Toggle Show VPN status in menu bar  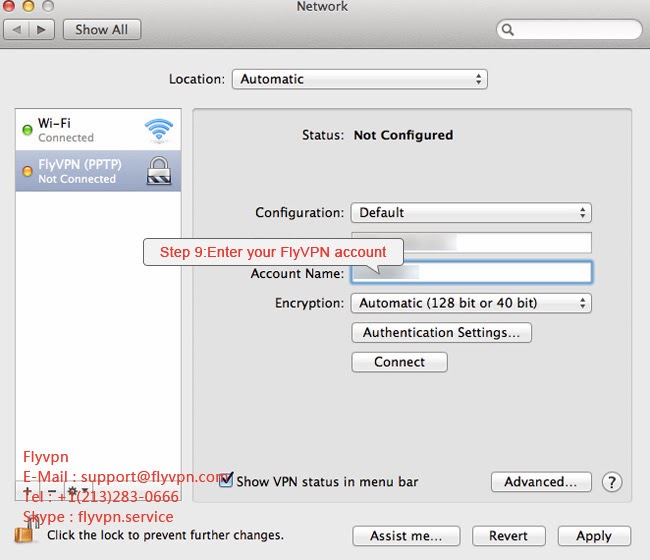click(x=226, y=480)
